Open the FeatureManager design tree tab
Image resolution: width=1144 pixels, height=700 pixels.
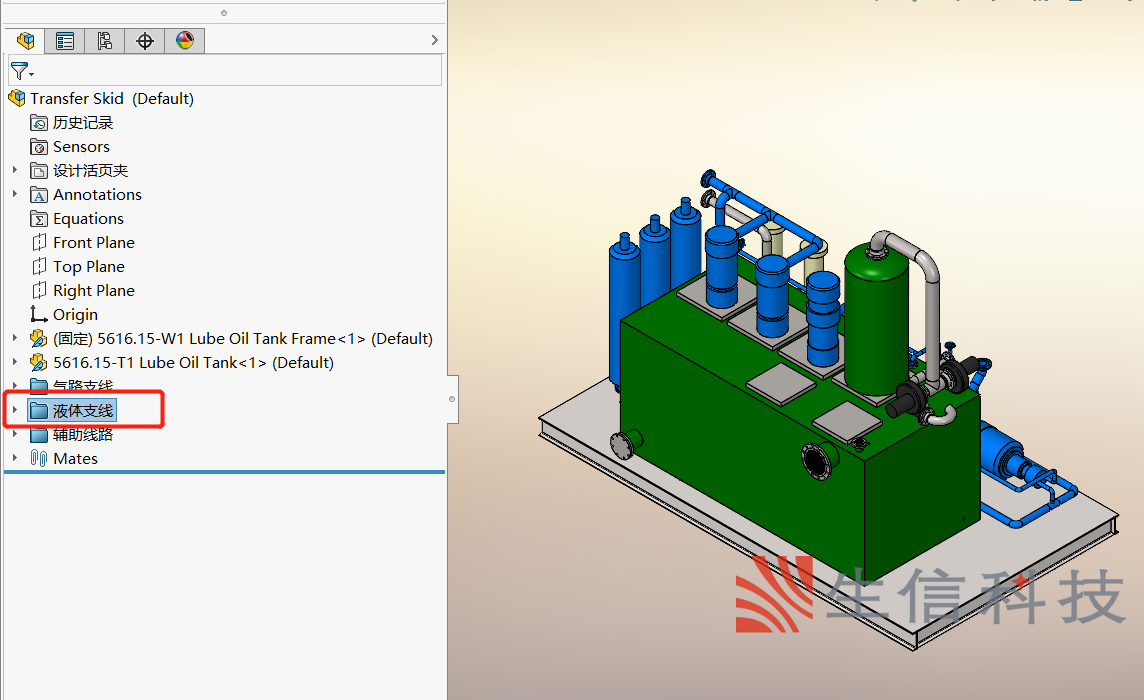coord(26,40)
